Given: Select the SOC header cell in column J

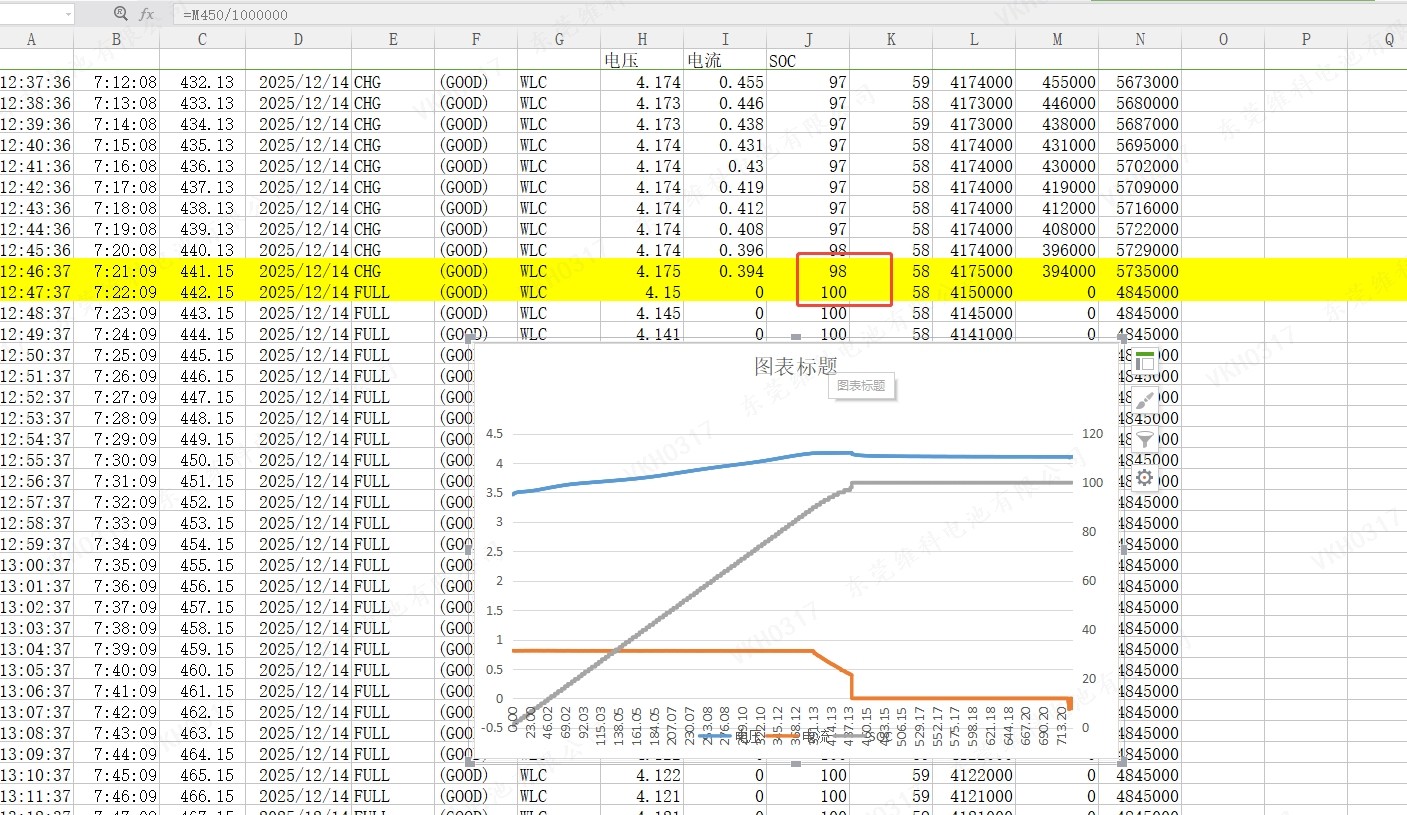Looking at the screenshot, I should (808, 61).
